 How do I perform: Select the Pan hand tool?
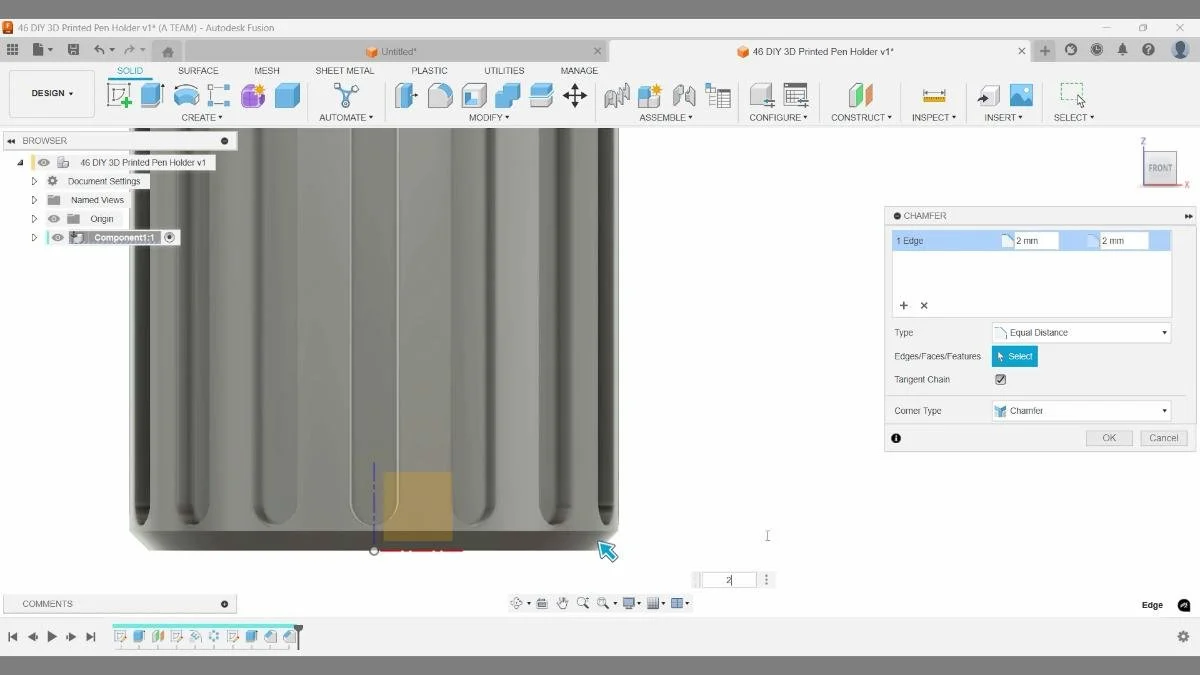563,603
